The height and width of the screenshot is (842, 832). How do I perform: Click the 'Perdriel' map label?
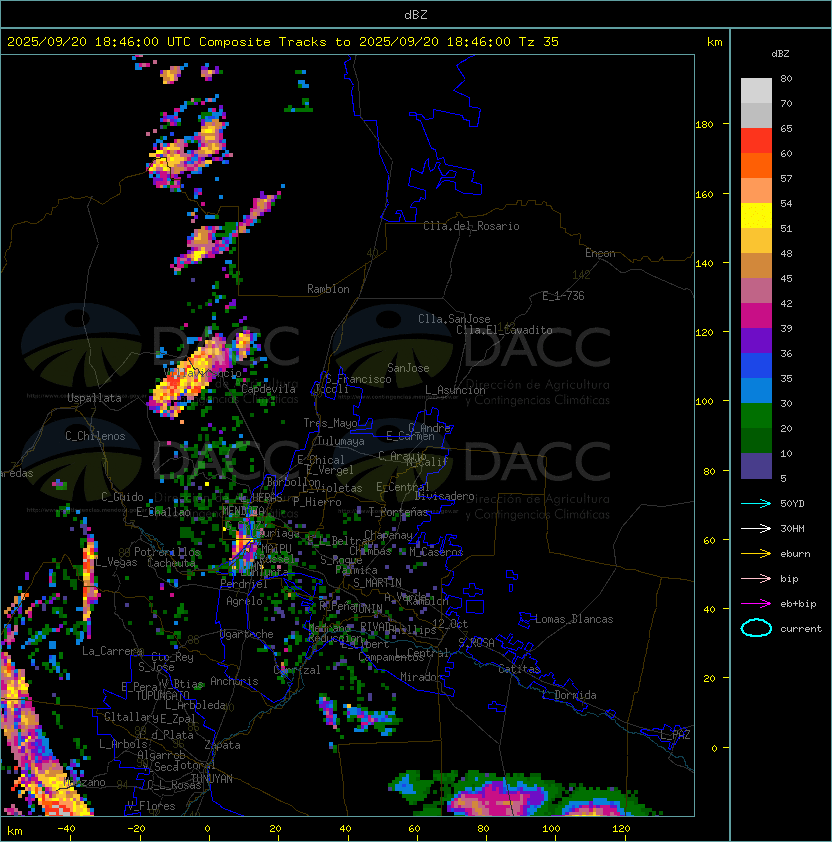pyautogui.click(x=244, y=584)
